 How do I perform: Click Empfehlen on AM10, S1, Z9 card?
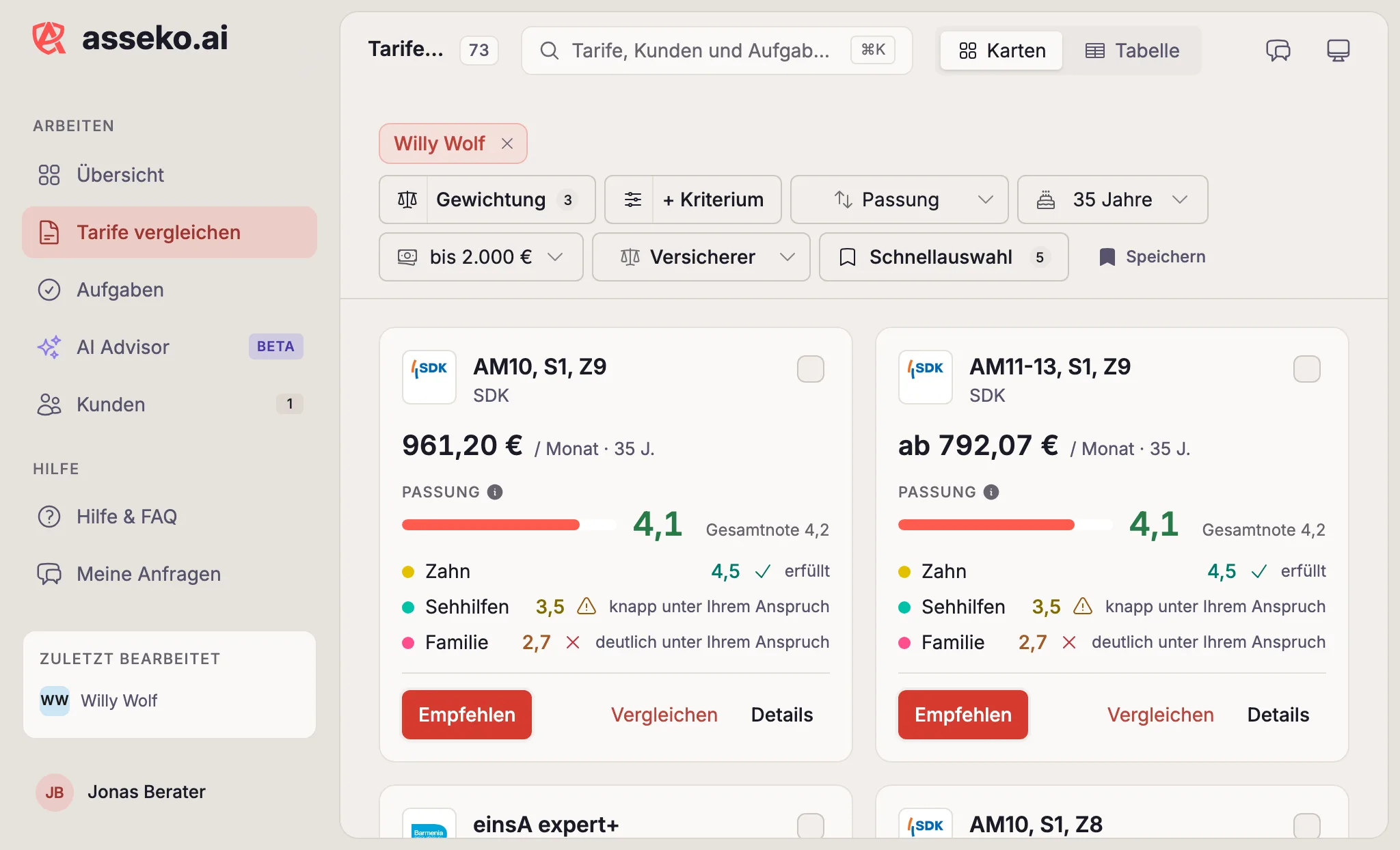tap(467, 715)
